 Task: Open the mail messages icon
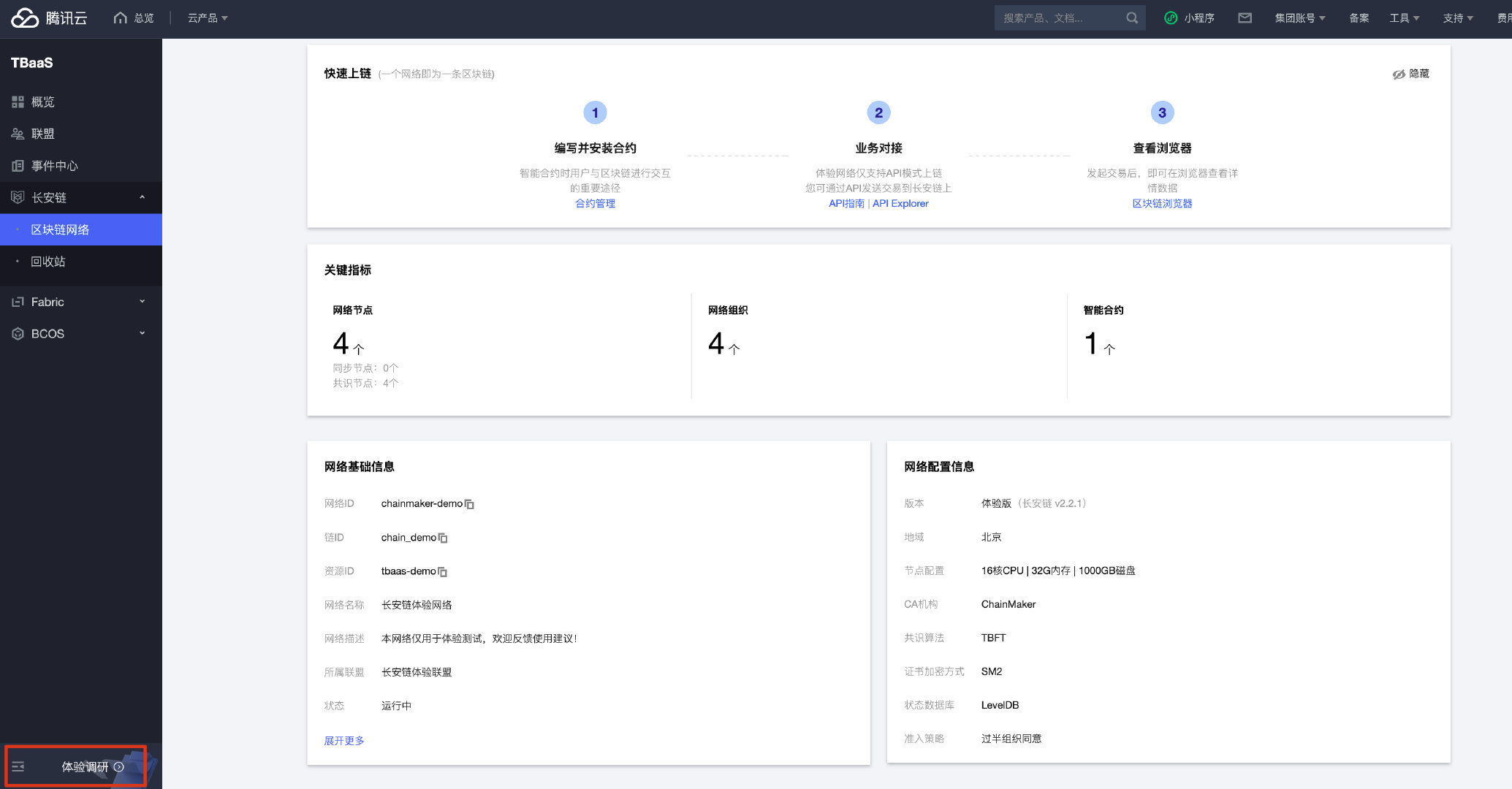pyautogui.click(x=1245, y=18)
